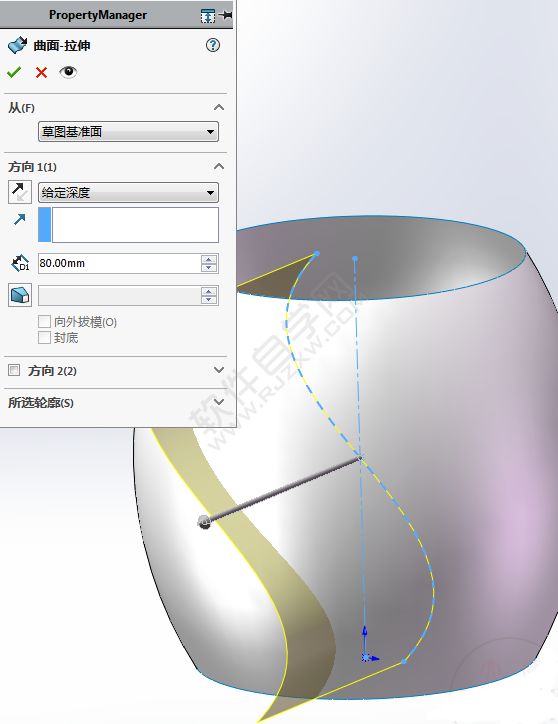Screen dimensions: 558x724
Task: Click the PropertyManager title text
Action: [98, 15]
